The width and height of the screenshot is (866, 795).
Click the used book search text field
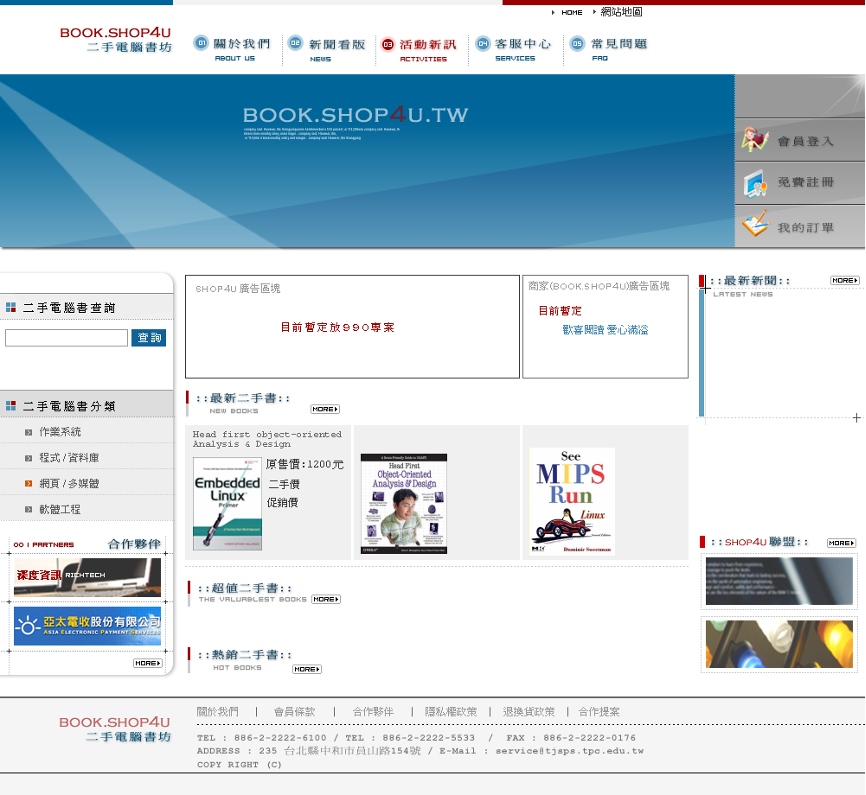[66, 338]
